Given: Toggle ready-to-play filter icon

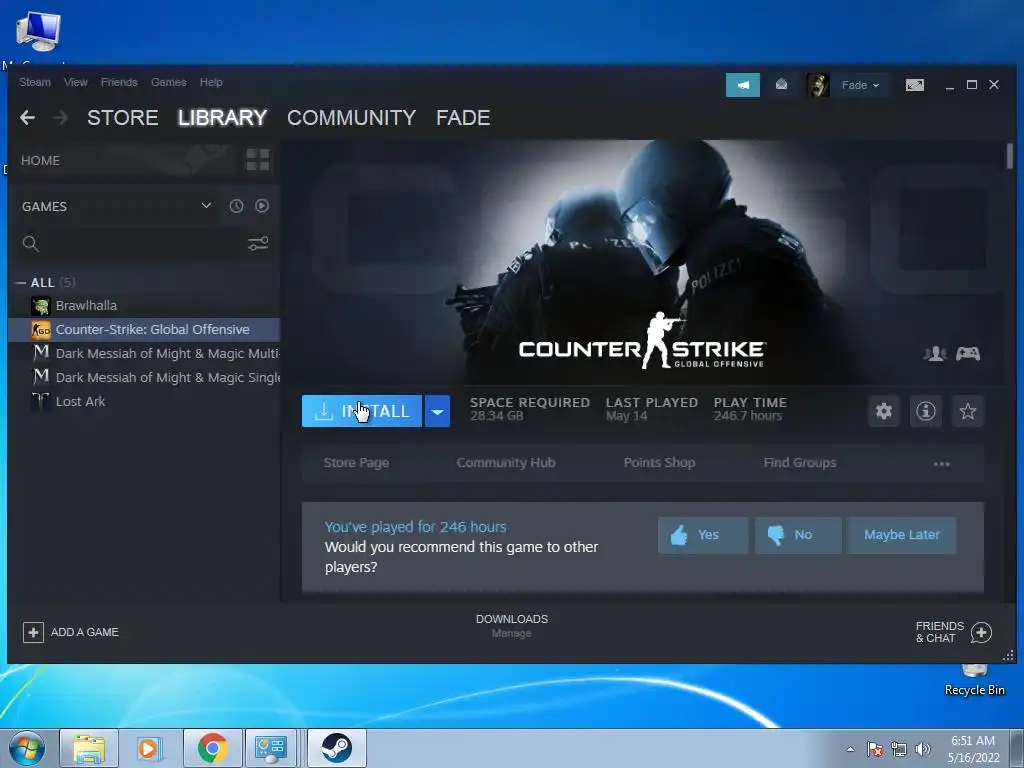Looking at the screenshot, I should (262, 206).
